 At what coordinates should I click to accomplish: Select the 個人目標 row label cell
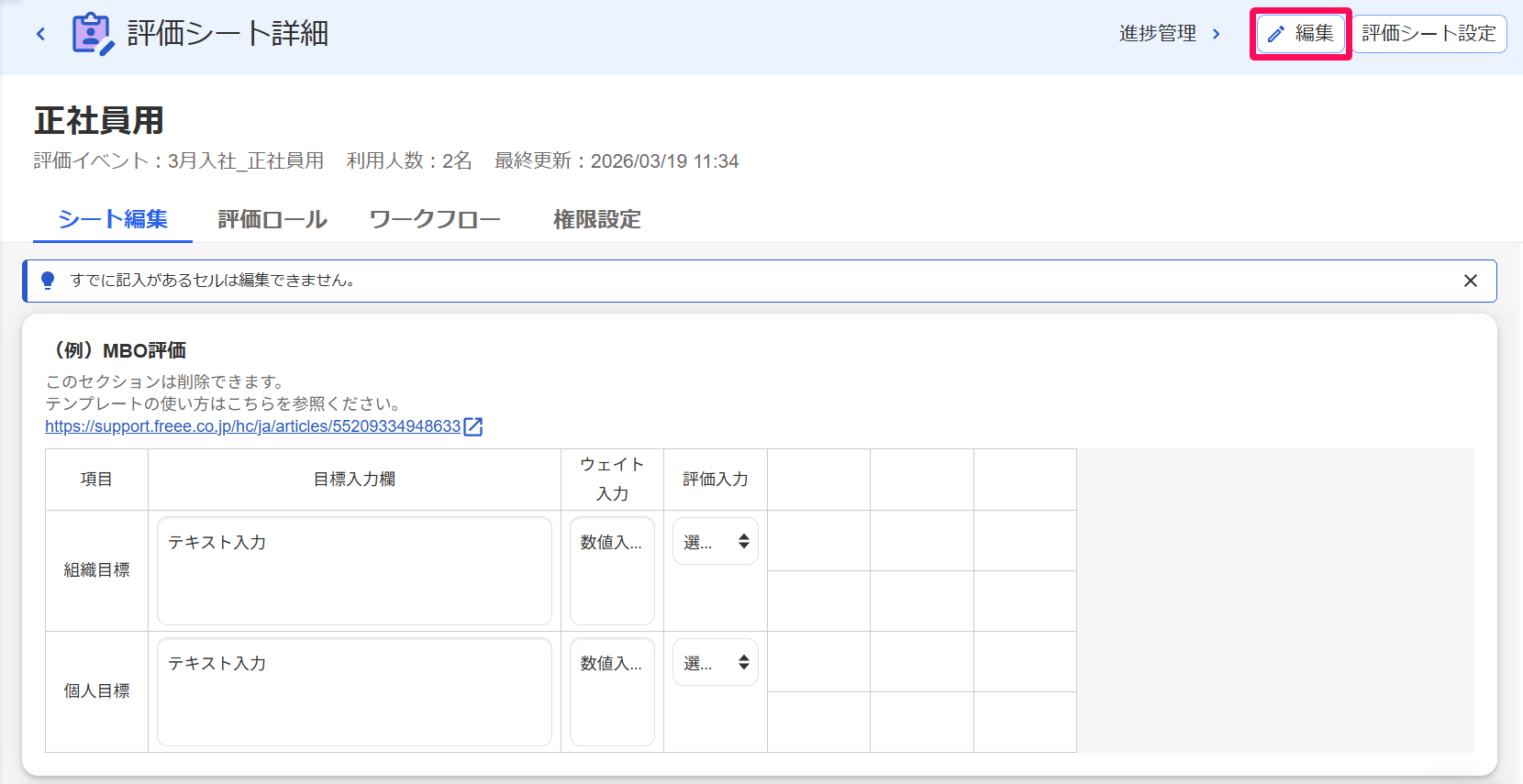point(96,691)
